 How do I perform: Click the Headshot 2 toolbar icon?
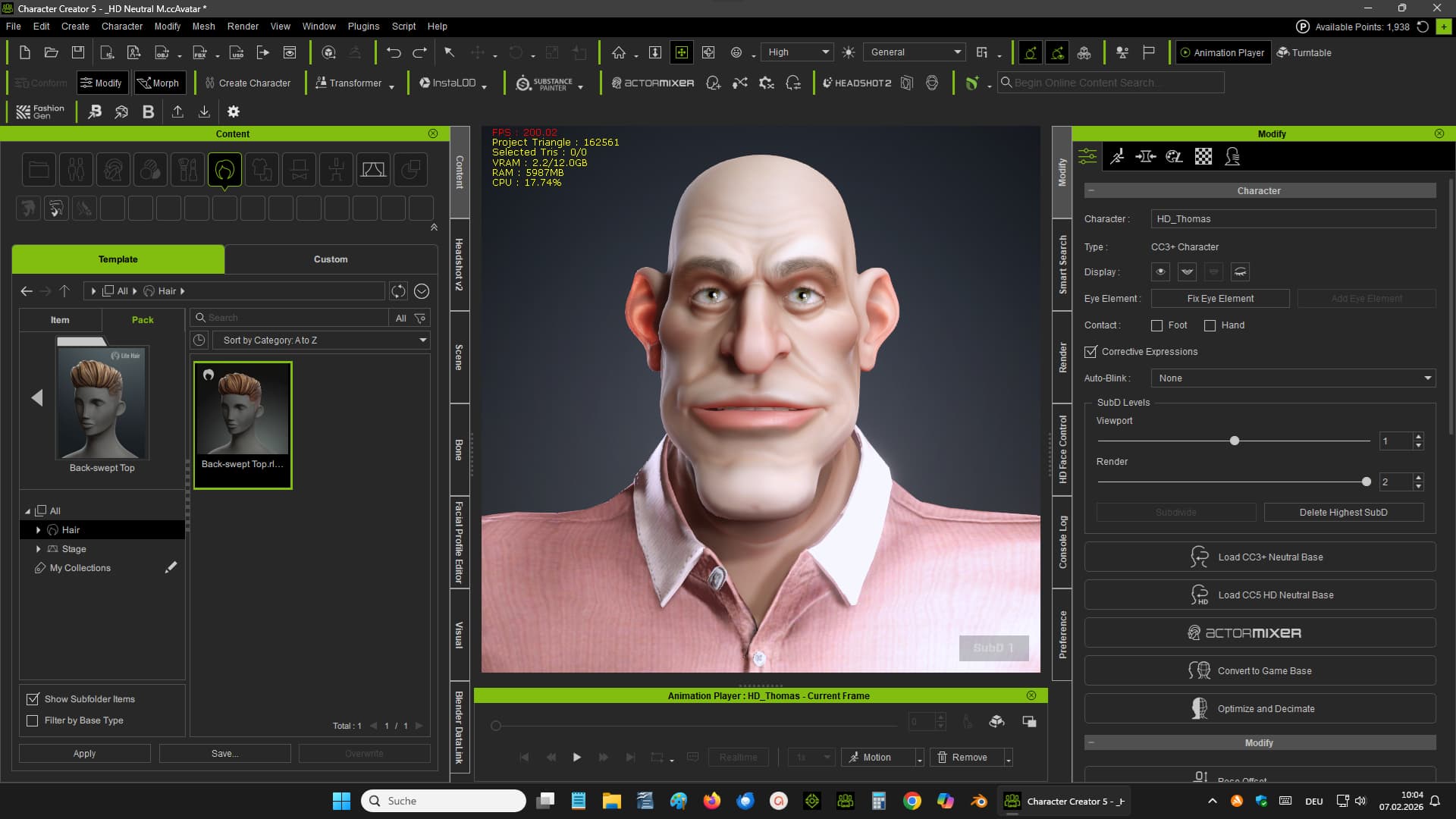[x=857, y=83]
